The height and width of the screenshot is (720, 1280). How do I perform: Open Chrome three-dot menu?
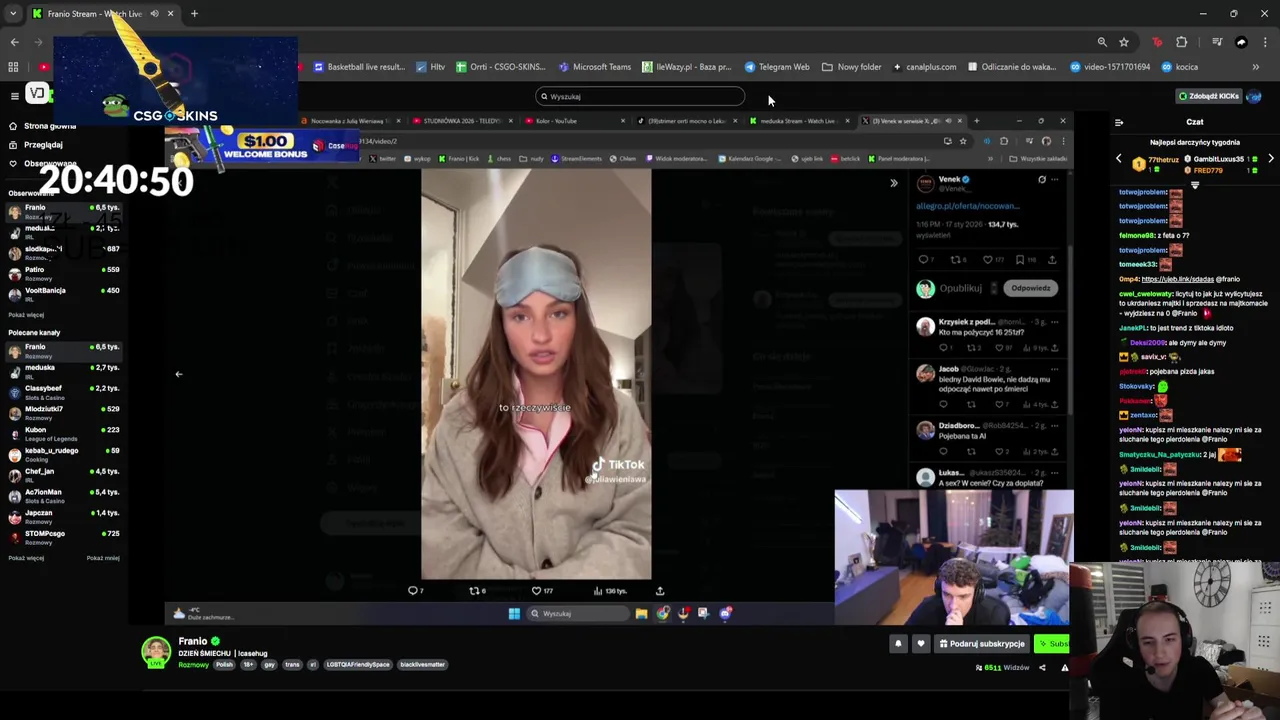(1265, 42)
